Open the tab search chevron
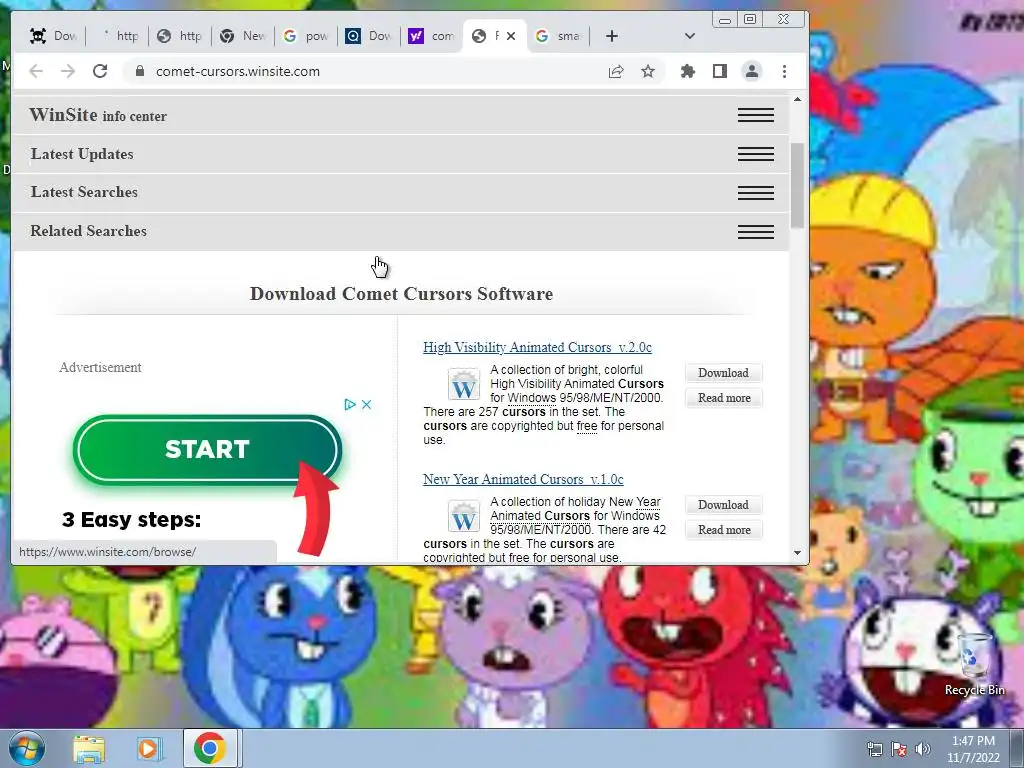 [690, 36]
